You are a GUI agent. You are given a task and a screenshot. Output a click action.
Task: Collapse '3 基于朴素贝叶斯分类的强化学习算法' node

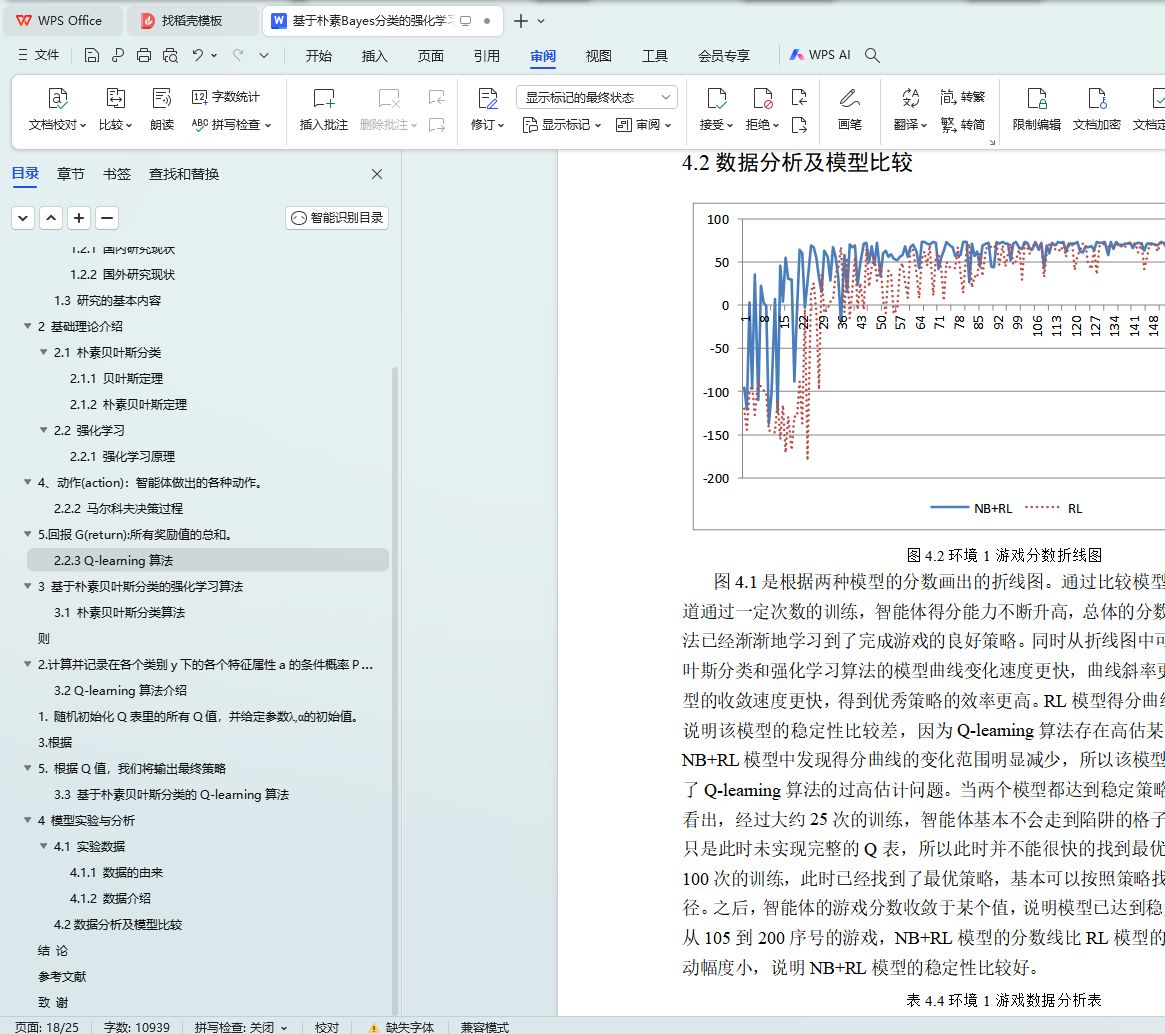(x=27, y=586)
